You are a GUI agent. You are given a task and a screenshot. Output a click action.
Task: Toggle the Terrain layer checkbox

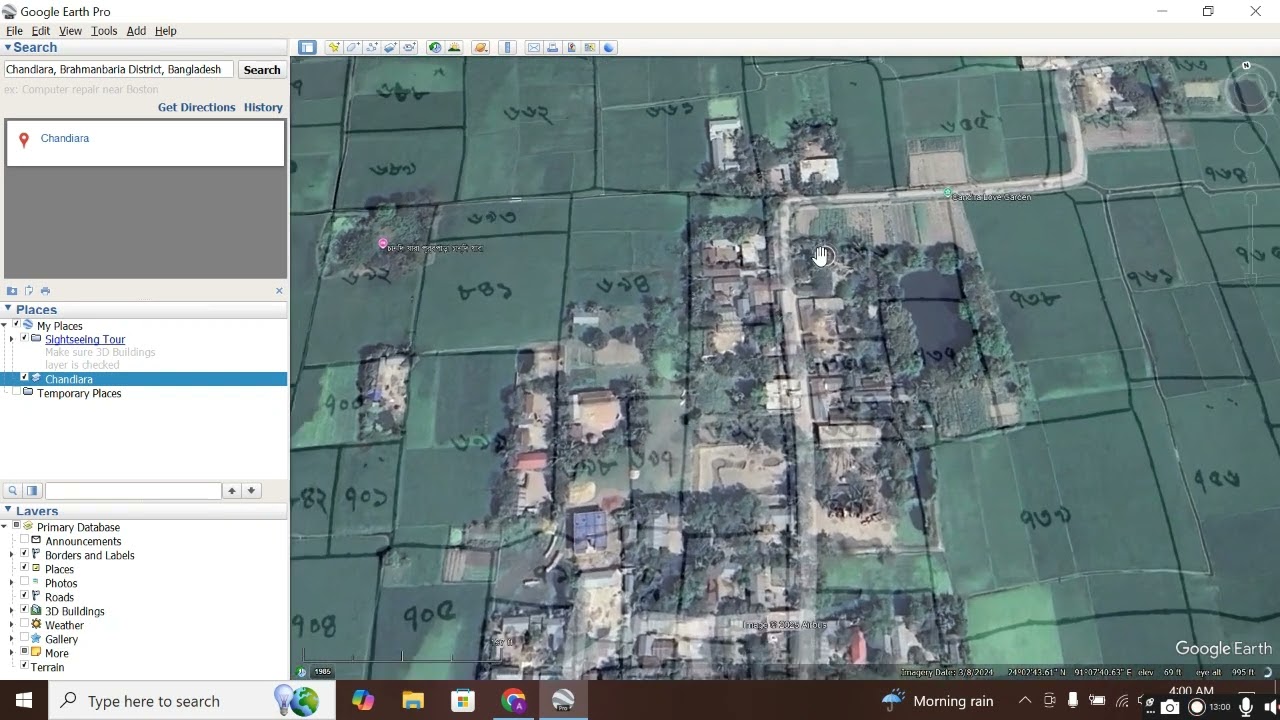25,665
